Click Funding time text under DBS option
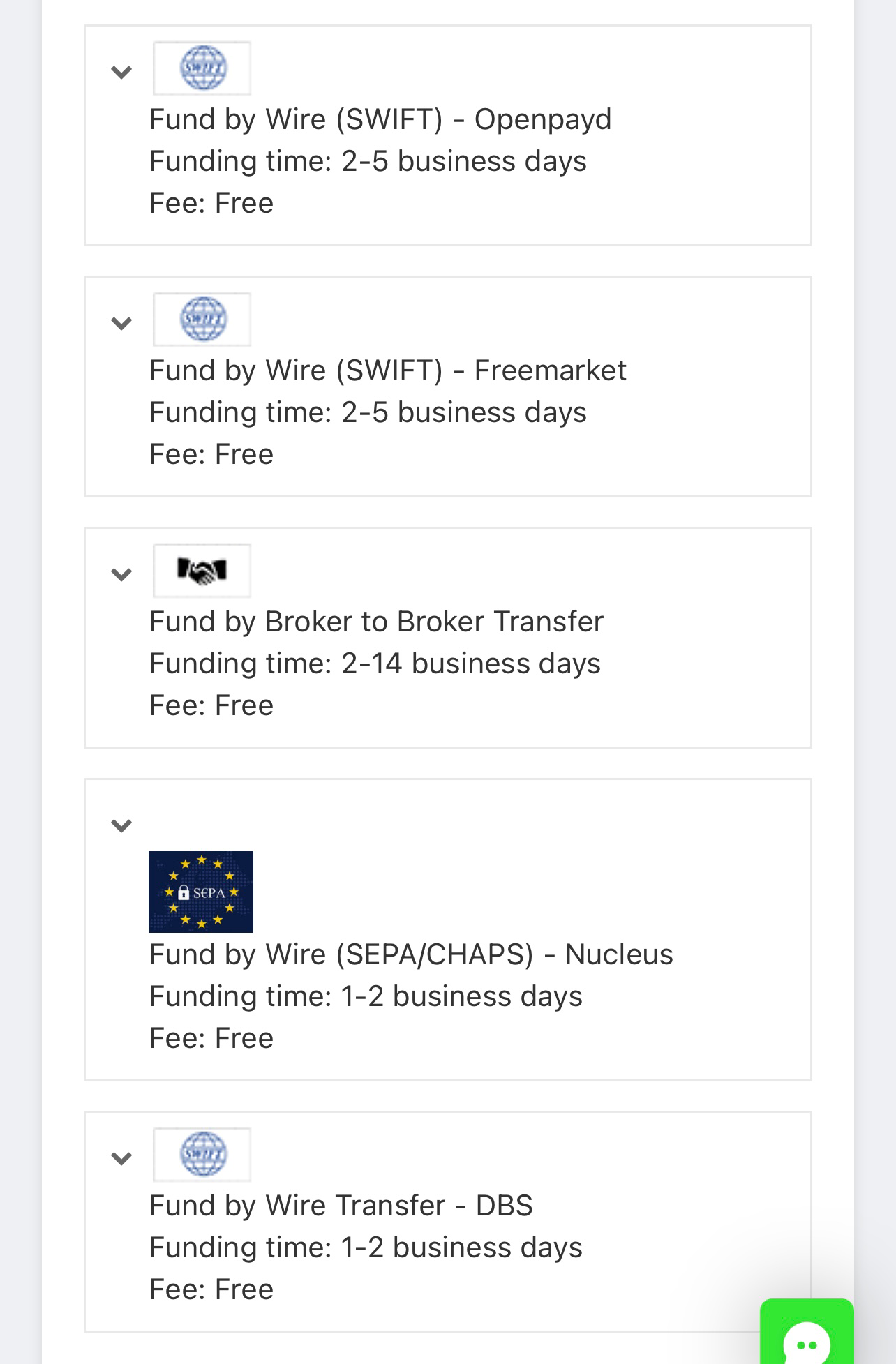Screen dimensions: 896x1364 pos(366,1247)
